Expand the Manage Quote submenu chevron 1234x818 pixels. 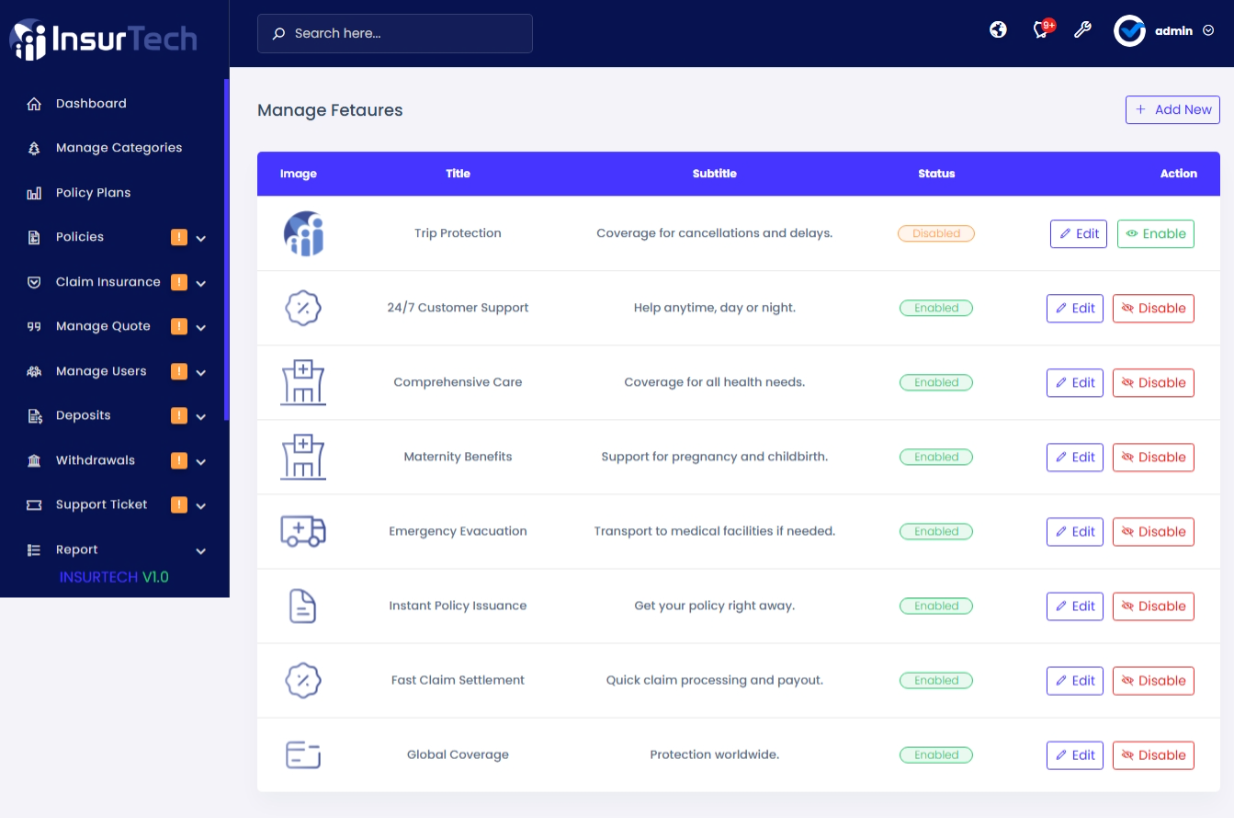point(201,328)
